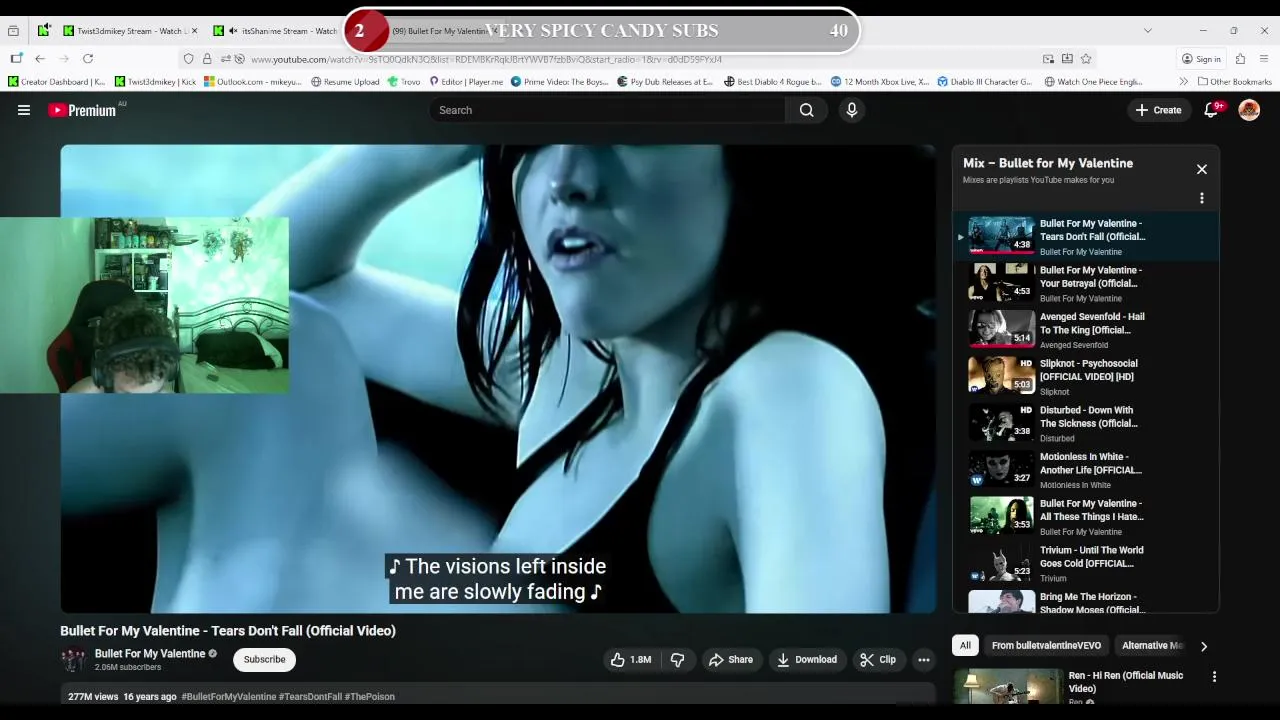This screenshot has height=720, width=1280.
Task: Click the autoplay blocked icon in address bar
Action: pyautogui.click(x=240, y=59)
